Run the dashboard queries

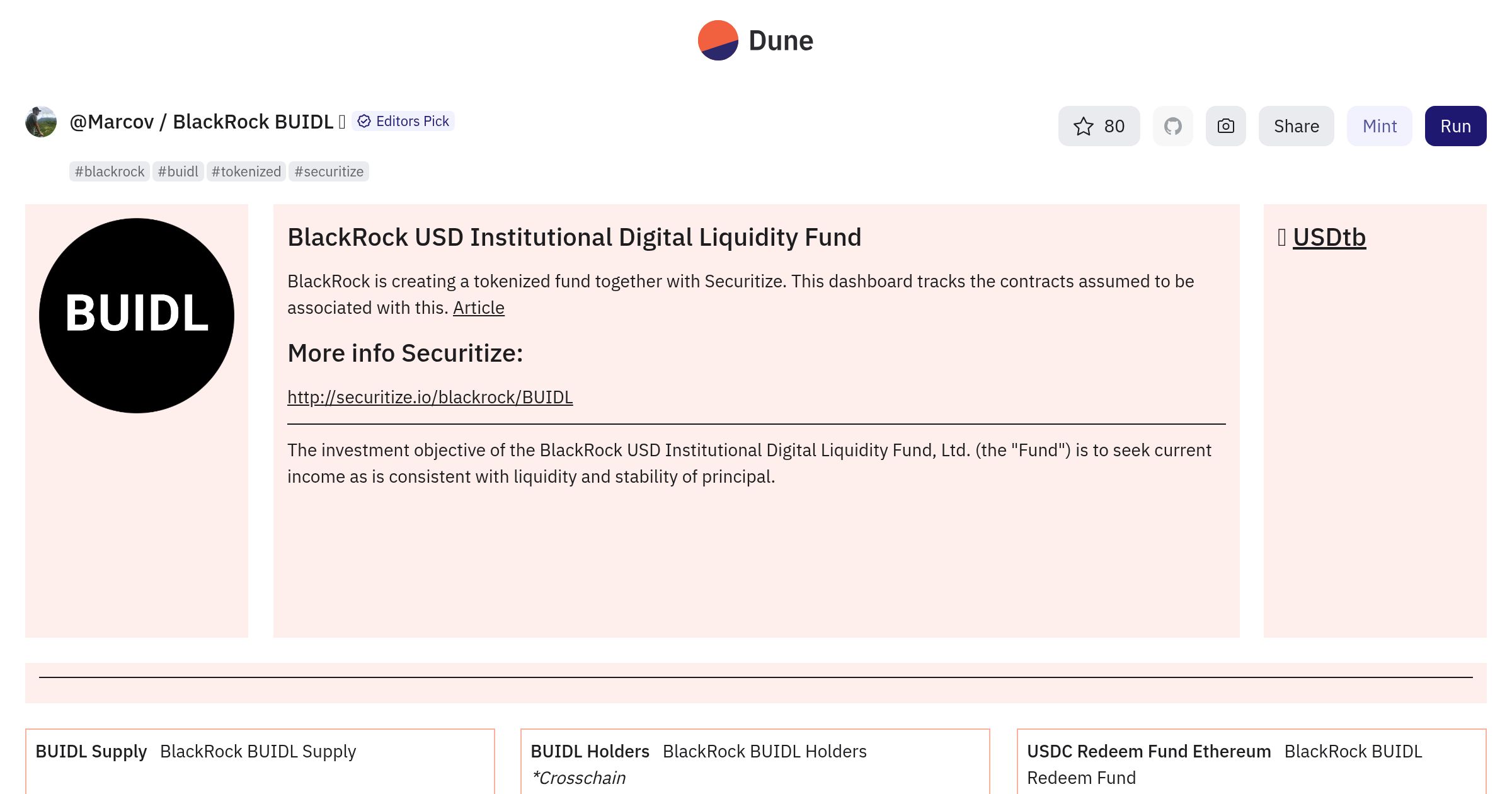click(x=1455, y=126)
